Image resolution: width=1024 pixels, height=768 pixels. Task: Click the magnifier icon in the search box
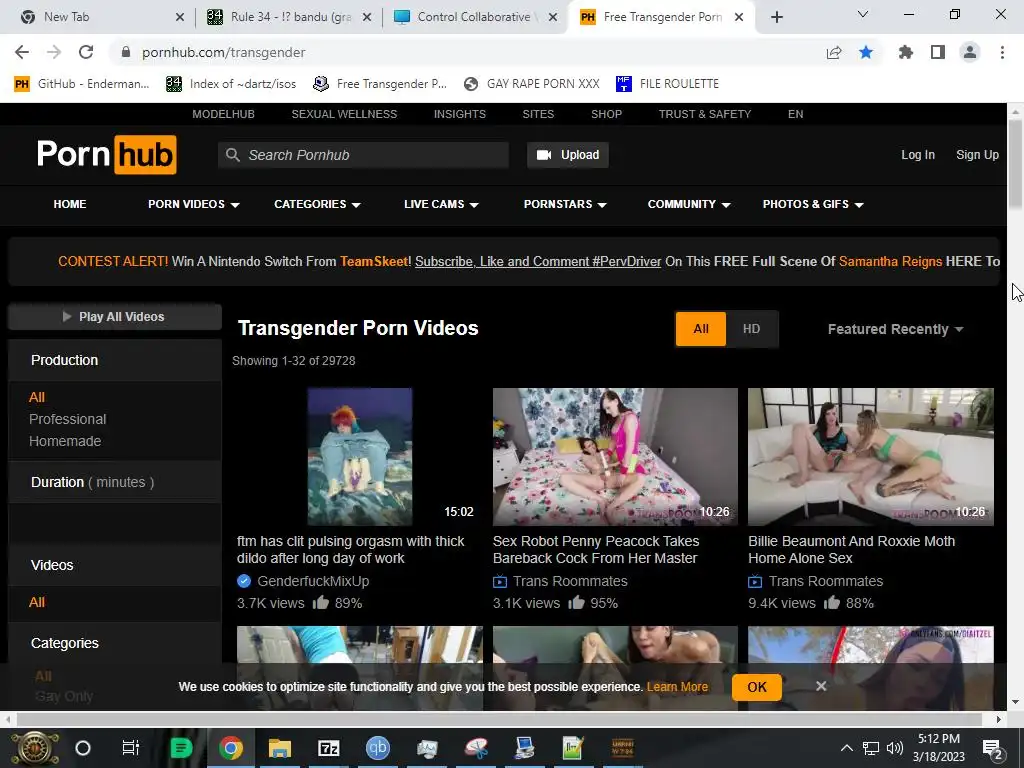(x=232, y=155)
